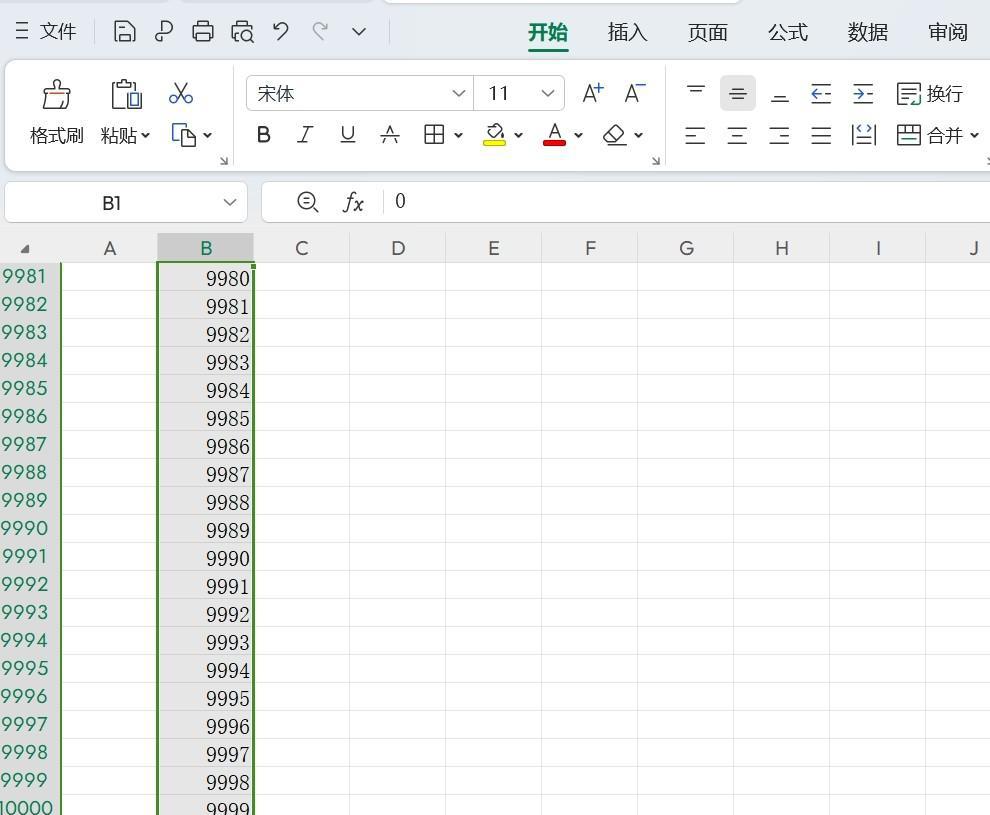Click the 粘贴 paste icon
Viewport: 990px width, 815px height.
click(126, 95)
